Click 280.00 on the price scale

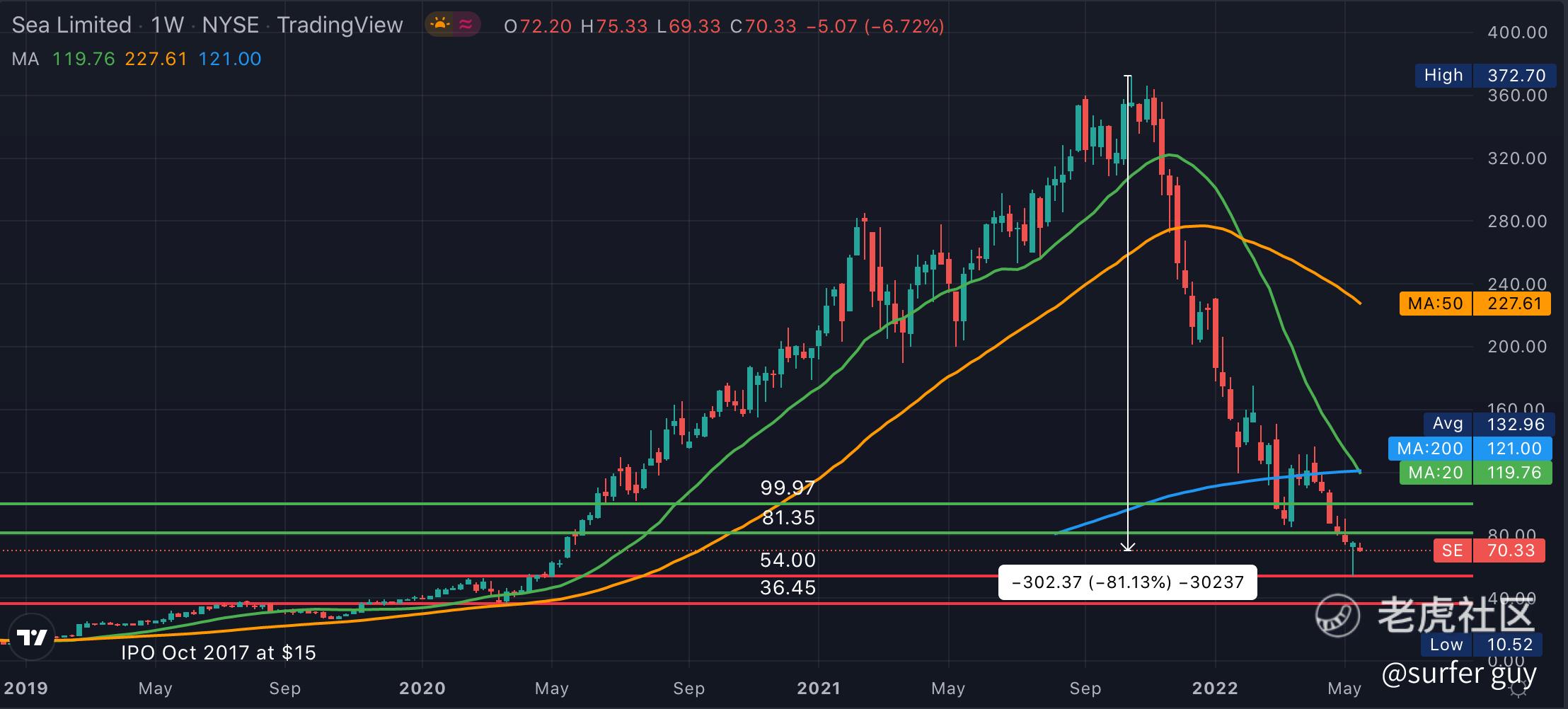(1518, 221)
